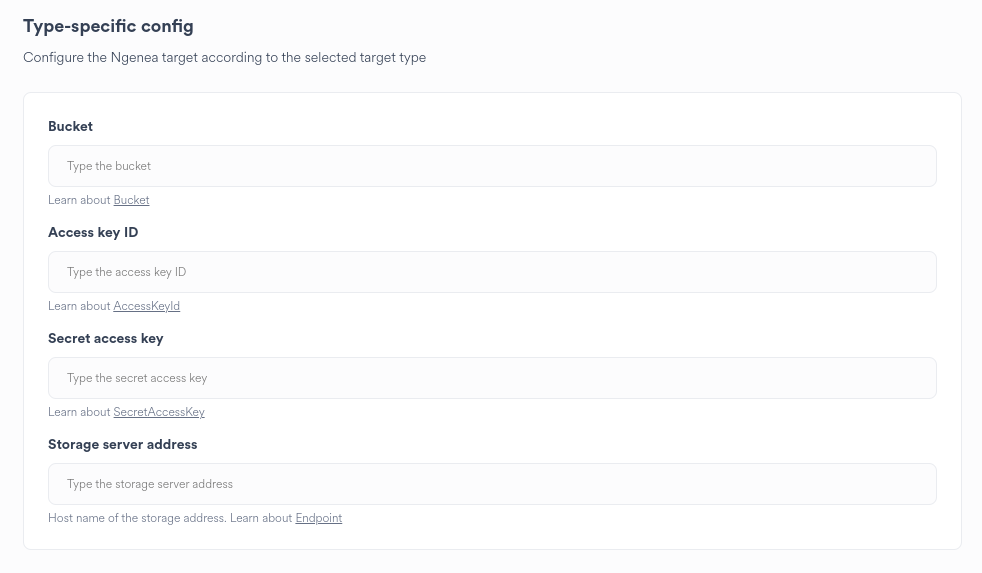982x573 pixels.
Task: Open the Bucket documentation link
Action: (x=131, y=200)
